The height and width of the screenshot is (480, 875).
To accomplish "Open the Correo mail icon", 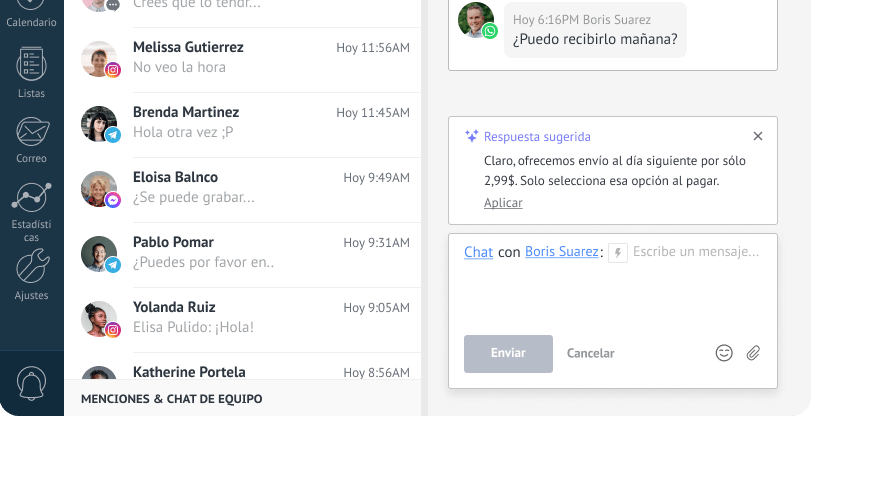I will 32,132.
